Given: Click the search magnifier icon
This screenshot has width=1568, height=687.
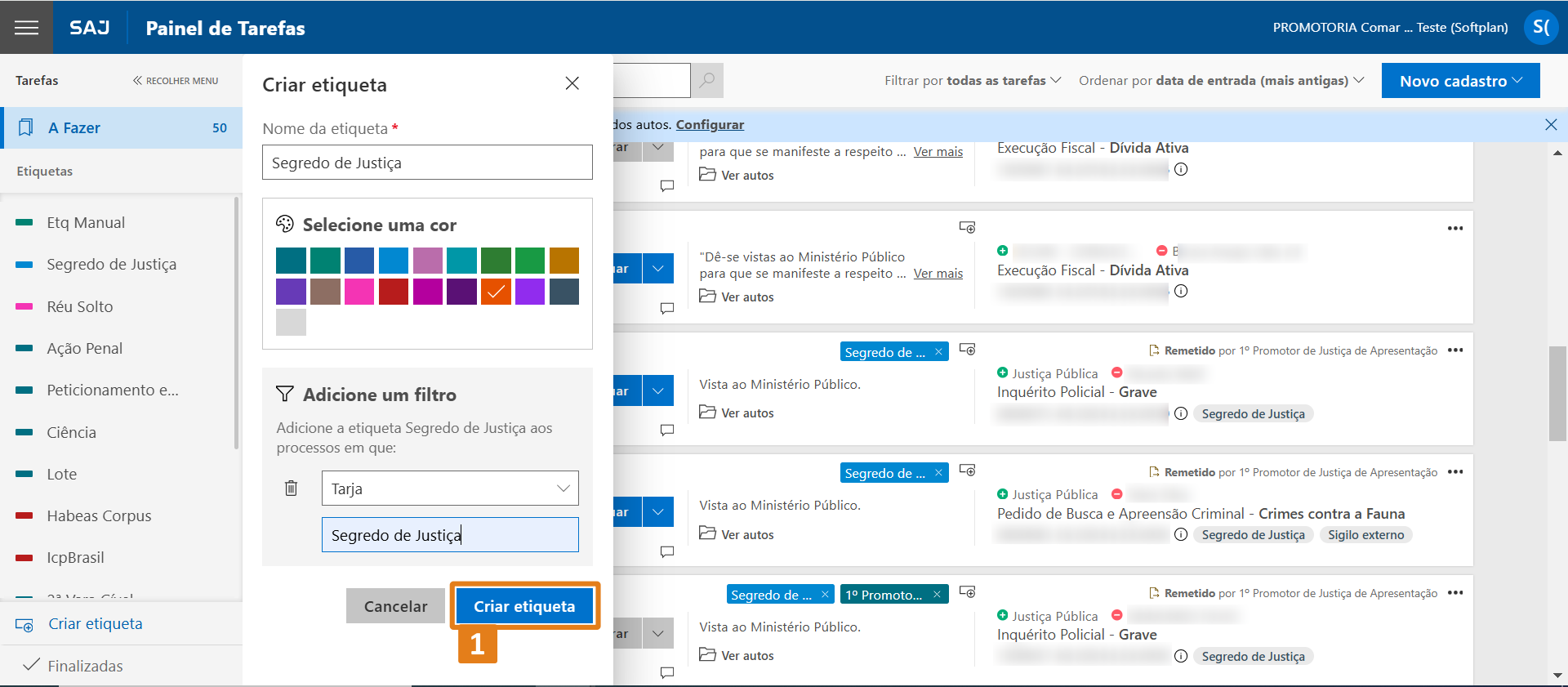Looking at the screenshot, I should tap(706, 80).
